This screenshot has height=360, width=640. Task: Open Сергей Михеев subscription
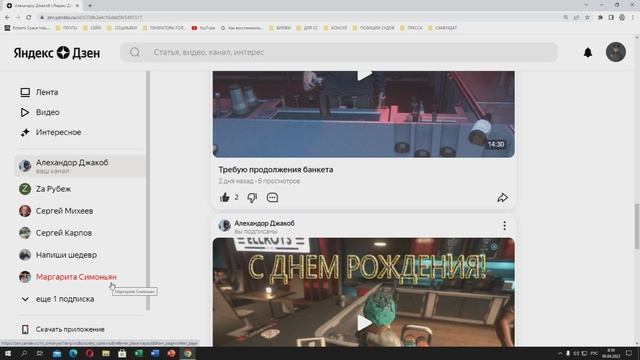pos(56,211)
